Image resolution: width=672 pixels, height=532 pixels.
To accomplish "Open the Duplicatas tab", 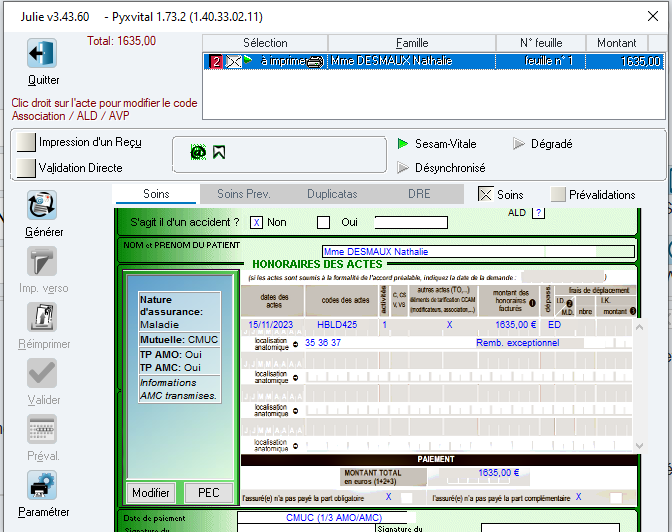I will click(x=332, y=194).
